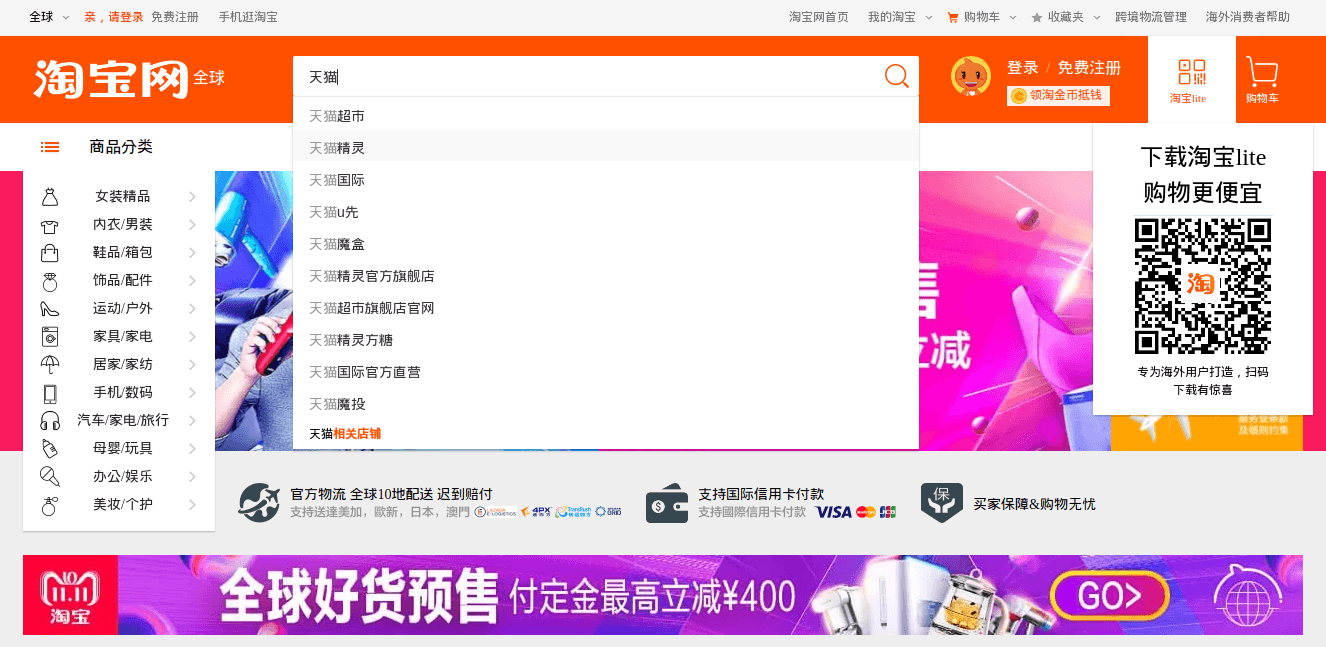
Task: Click the airplane logistics icon
Action: 259,502
